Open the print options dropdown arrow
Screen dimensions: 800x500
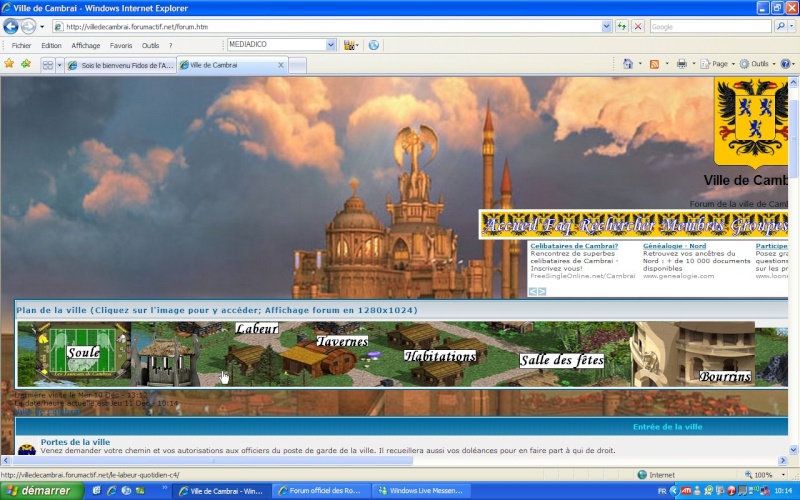pyautogui.click(x=693, y=64)
